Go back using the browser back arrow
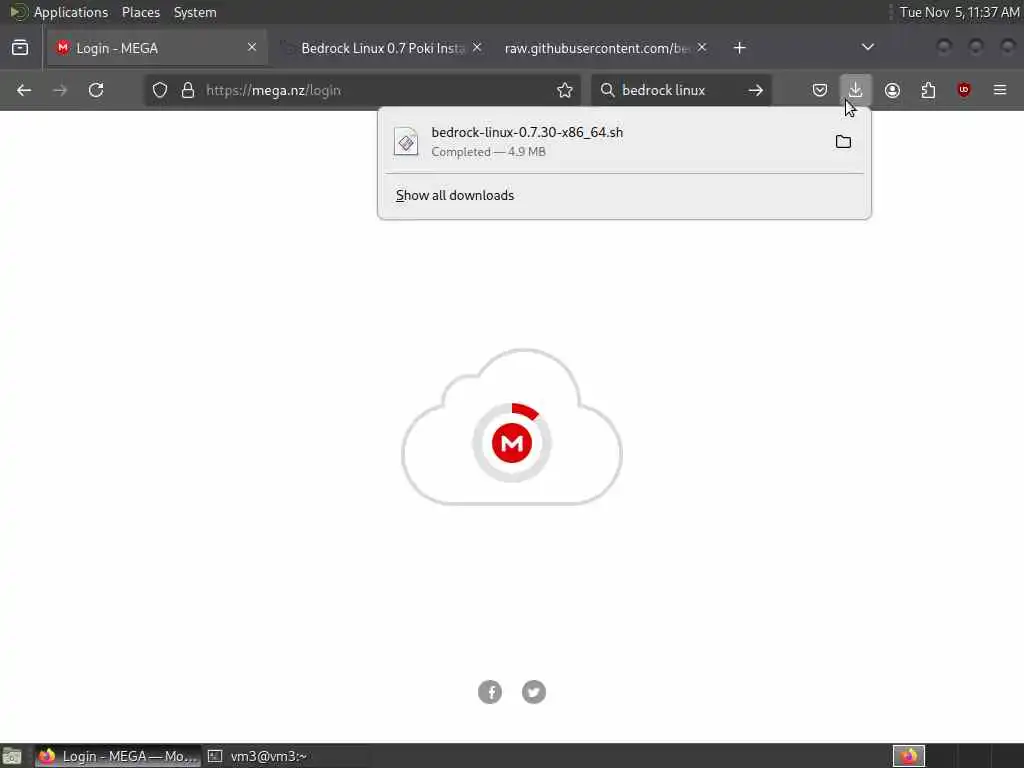1024x768 pixels. [24, 90]
